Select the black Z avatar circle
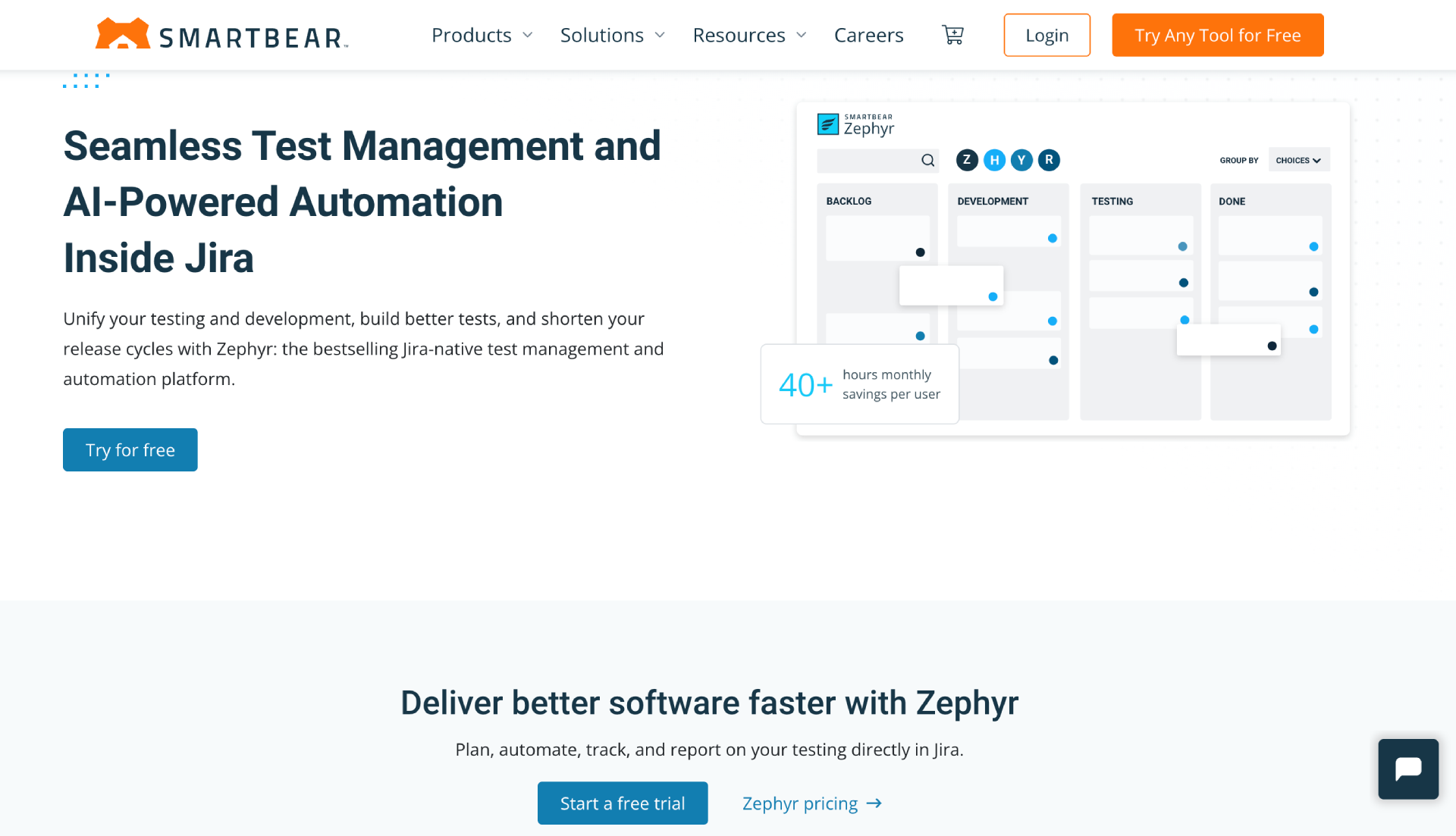 point(967,160)
